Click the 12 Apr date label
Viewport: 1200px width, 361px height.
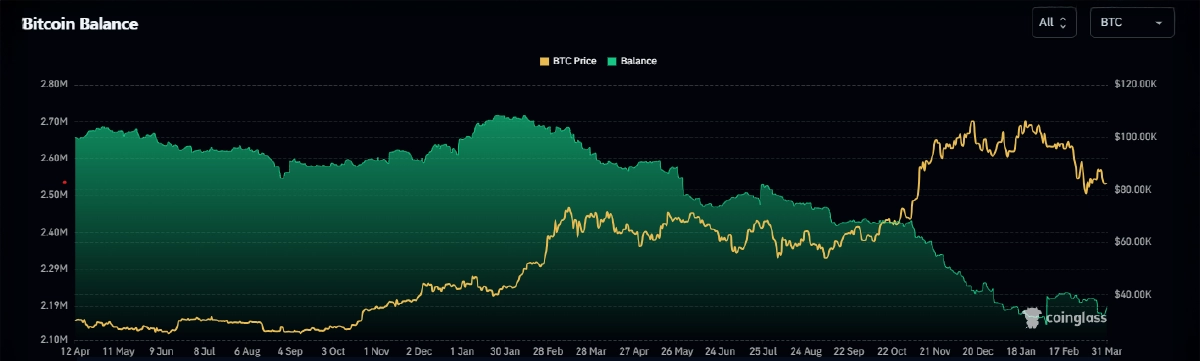click(75, 352)
